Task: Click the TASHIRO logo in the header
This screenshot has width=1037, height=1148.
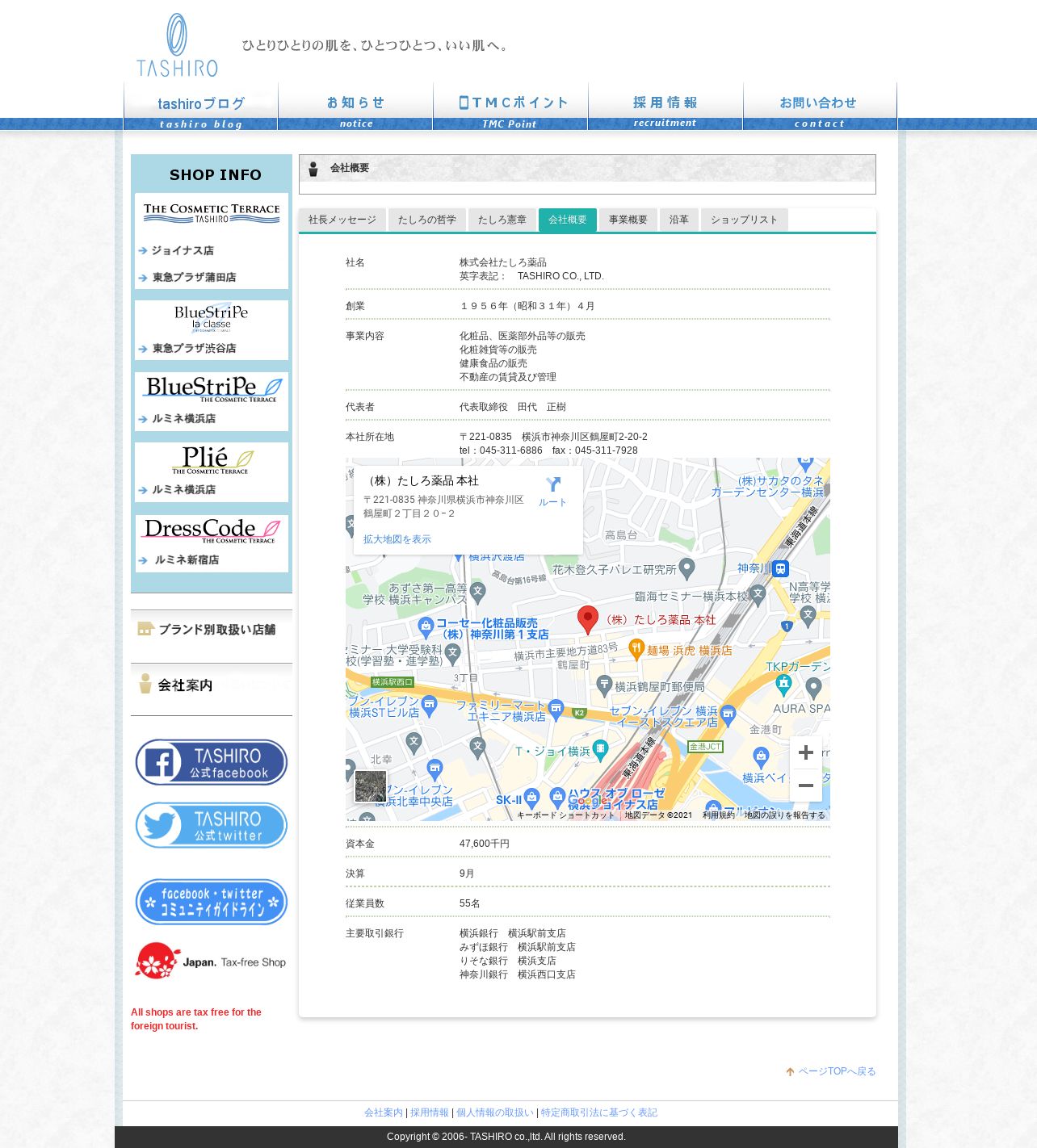Action: [177, 45]
